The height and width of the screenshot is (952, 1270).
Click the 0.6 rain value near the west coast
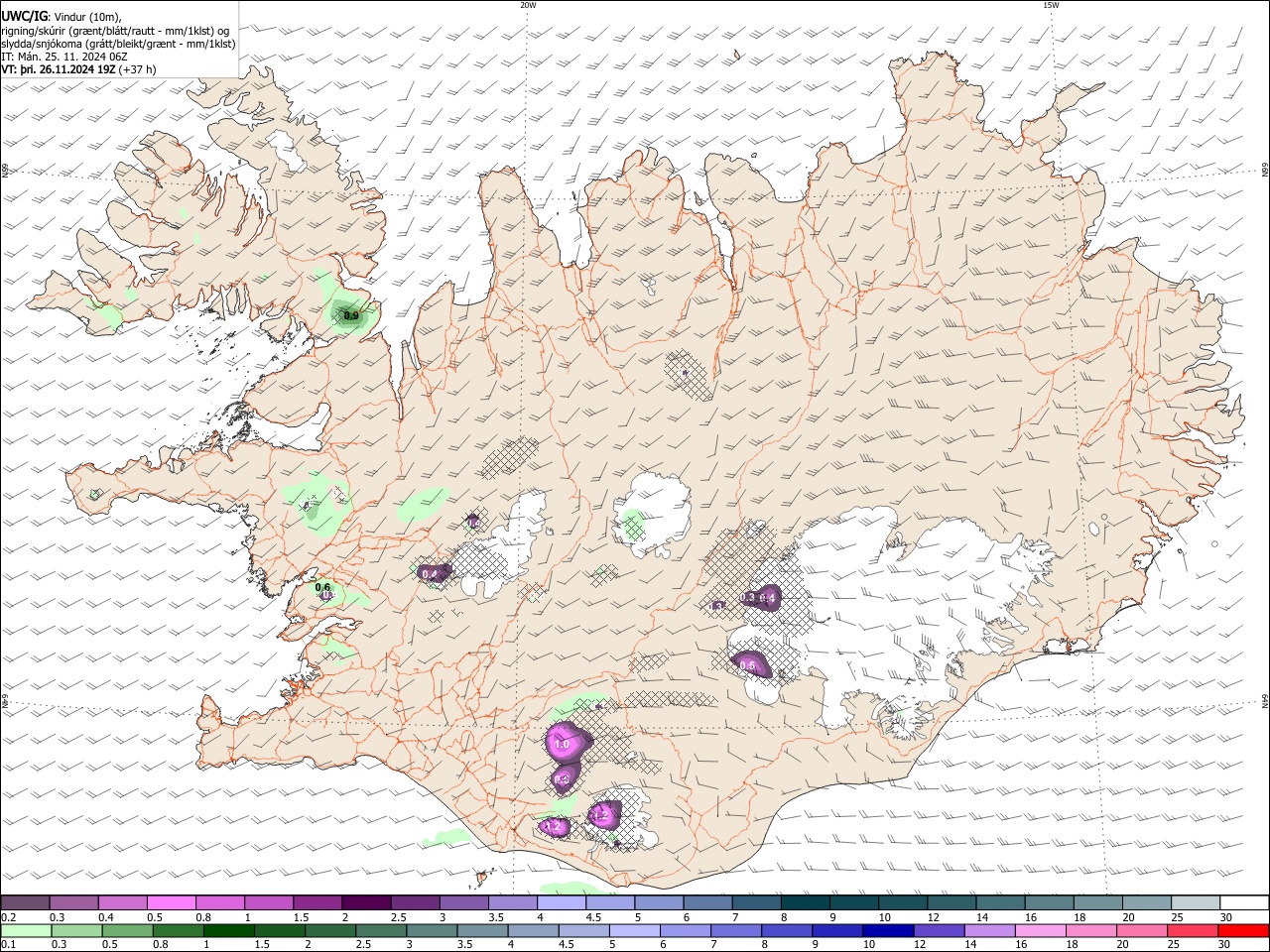322,587
